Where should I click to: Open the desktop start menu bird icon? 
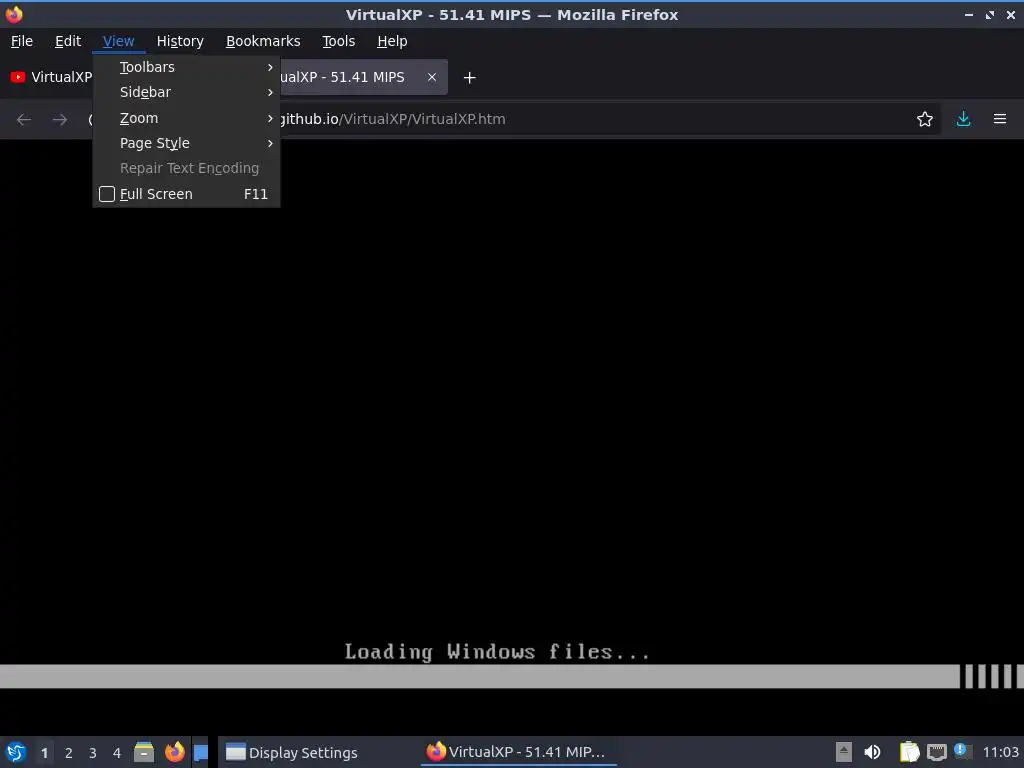(x=16, y=752)
